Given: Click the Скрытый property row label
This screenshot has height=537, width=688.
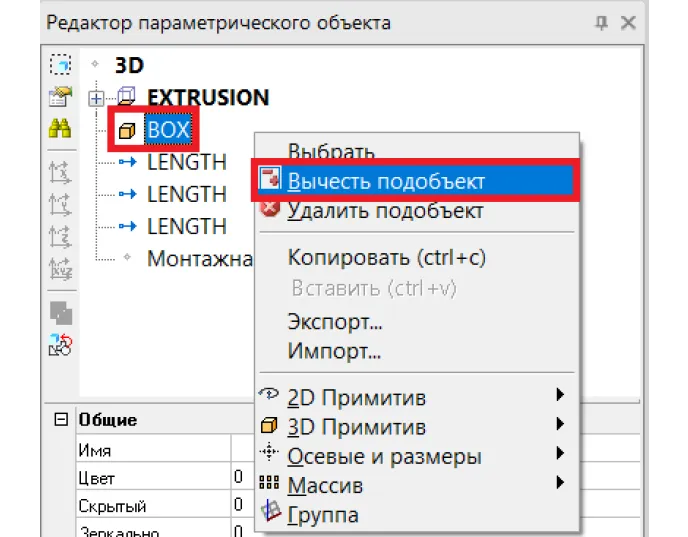Looking at the screenshot, I should [x=112, y=506].
